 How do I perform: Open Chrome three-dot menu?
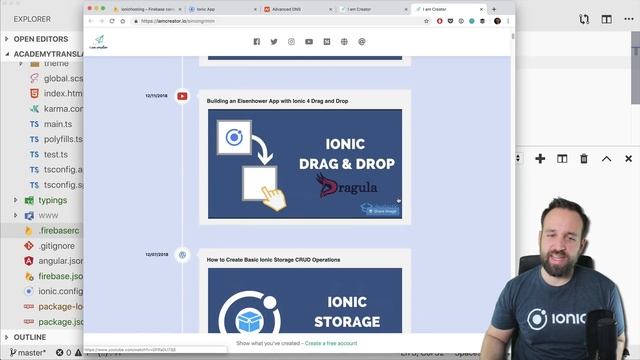[508, 21]
